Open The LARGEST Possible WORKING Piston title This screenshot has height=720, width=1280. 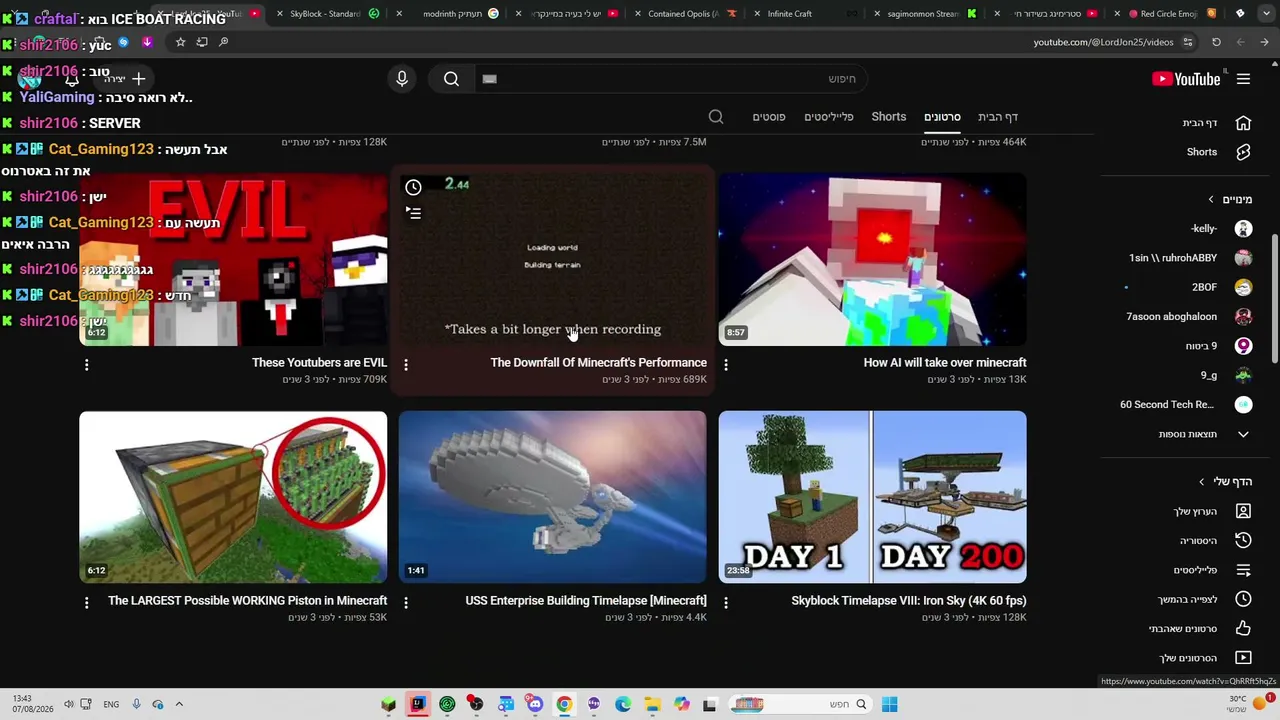tap(247, 601)
